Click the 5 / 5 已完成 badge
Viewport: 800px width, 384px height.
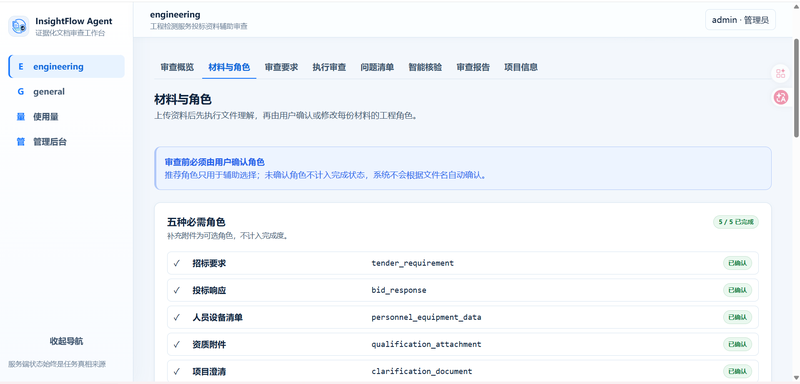click(x=736, y=222)
